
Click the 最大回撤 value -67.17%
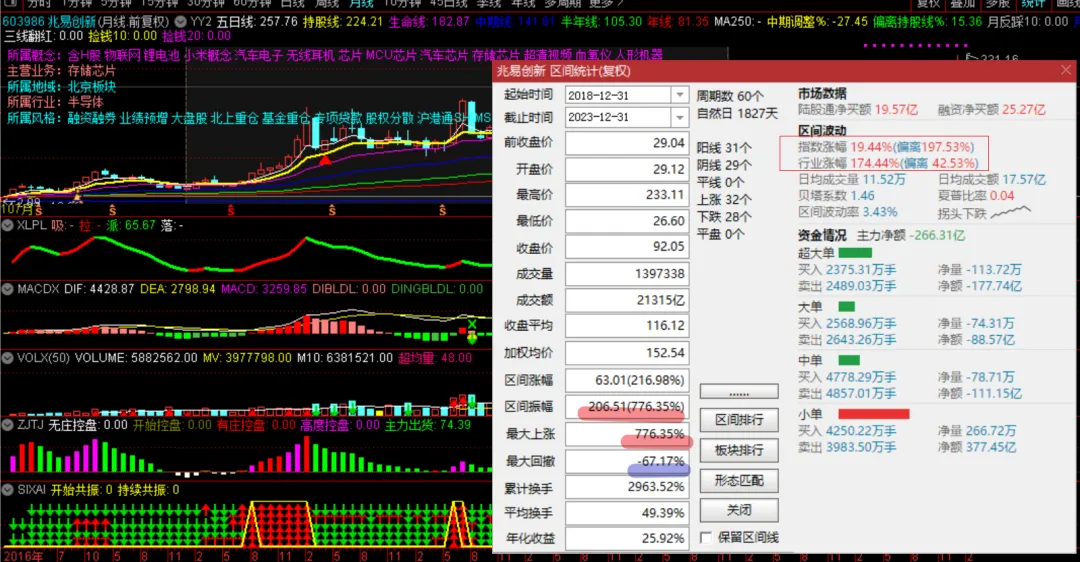pyautogui.click(x=627, y=461)
